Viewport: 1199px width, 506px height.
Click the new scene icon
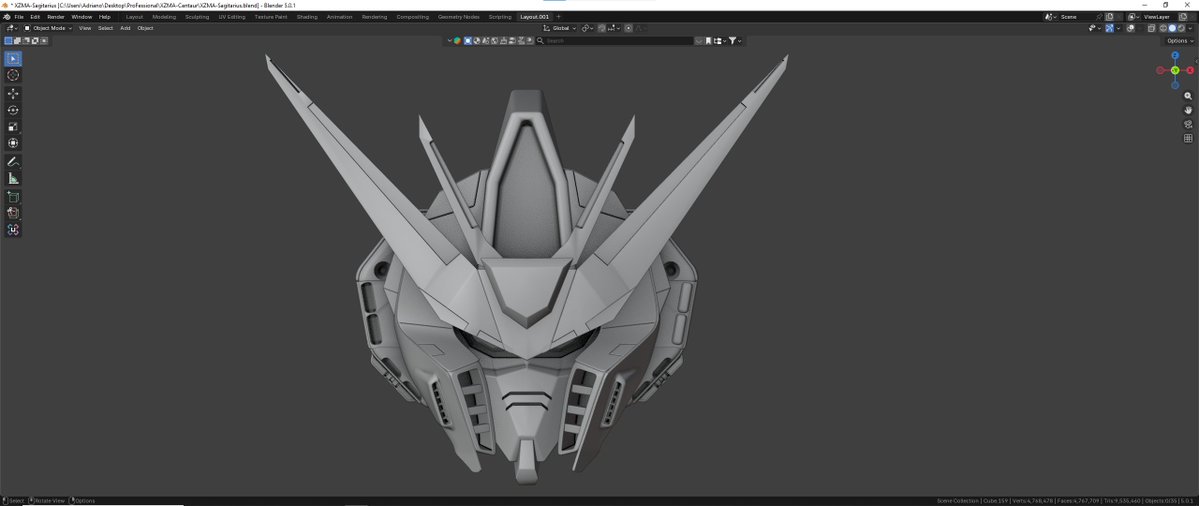(x=1110, y=17)
